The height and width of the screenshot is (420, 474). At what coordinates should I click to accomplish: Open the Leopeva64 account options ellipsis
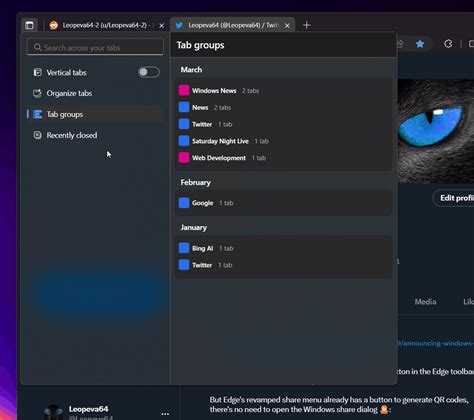click(165, 414)
